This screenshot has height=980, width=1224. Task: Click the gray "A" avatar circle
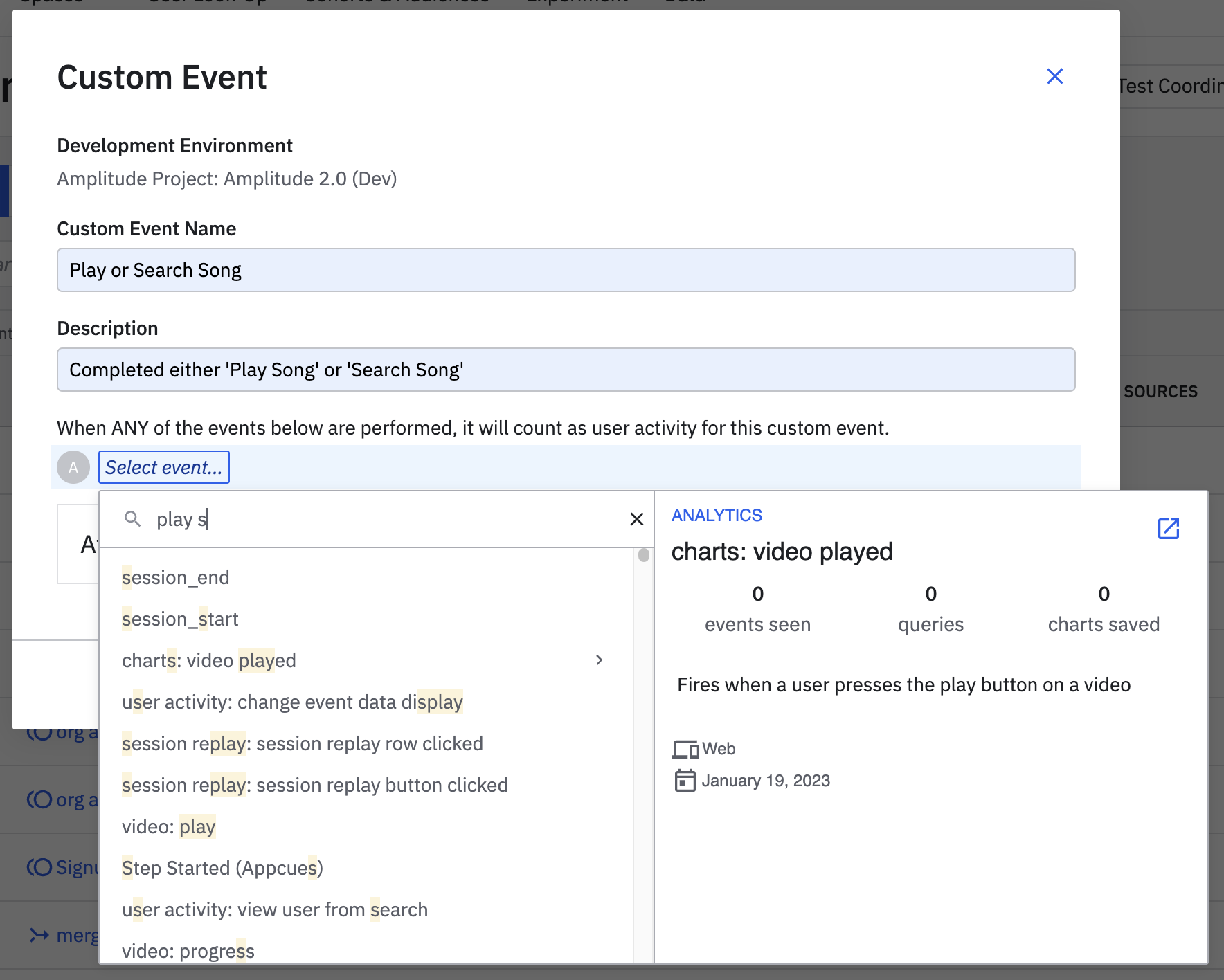pos(73,467)
